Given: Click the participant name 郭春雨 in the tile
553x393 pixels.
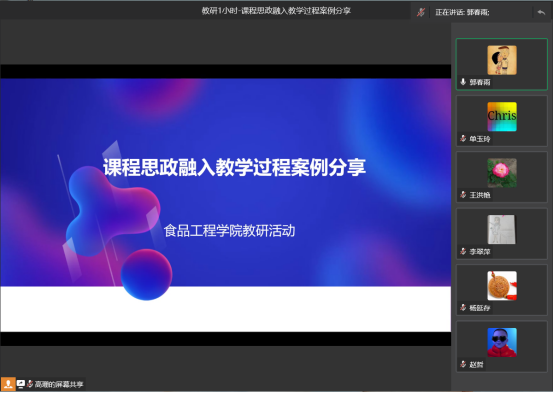Looking at the screenshot, I should click(x=480, y=82).
